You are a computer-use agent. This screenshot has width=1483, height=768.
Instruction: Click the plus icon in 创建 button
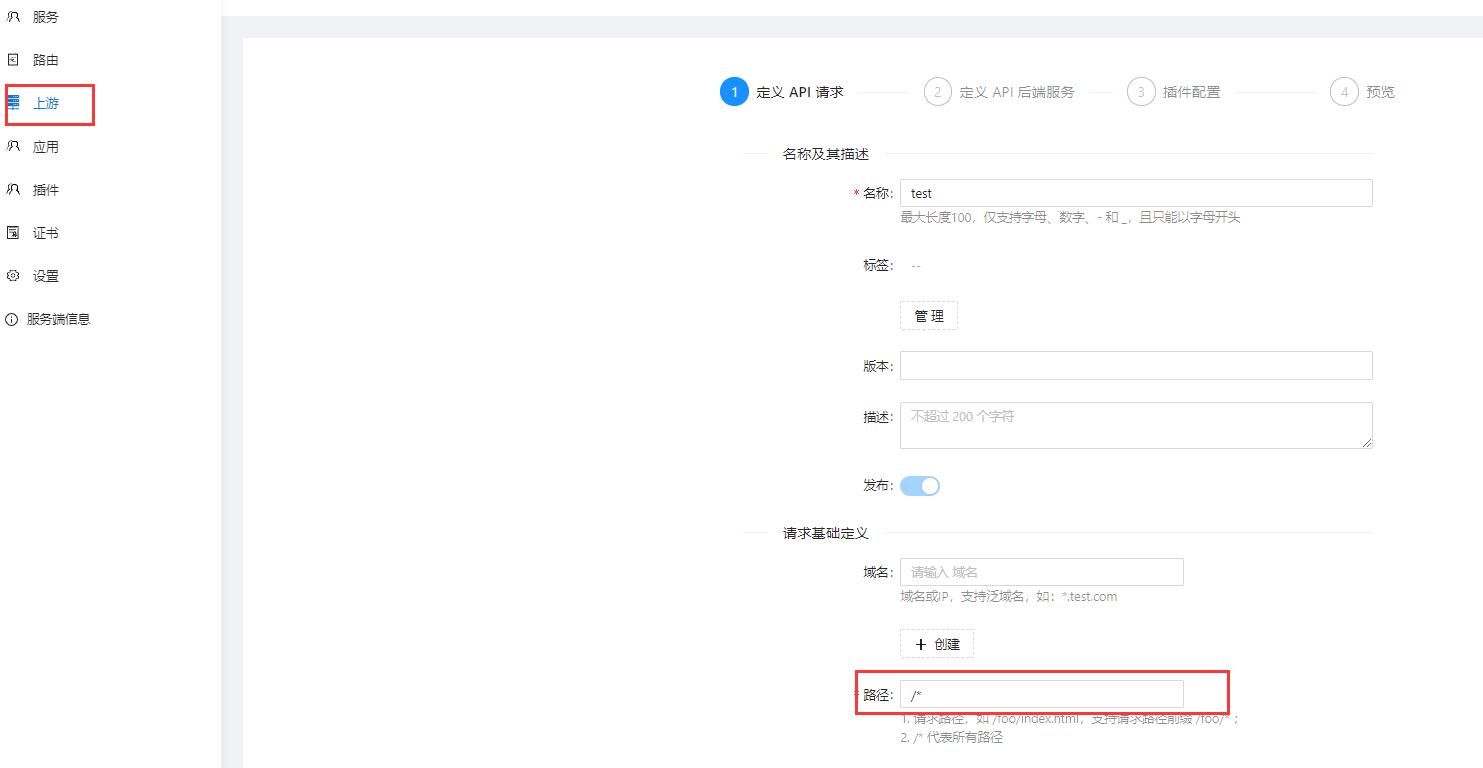click(921, 644)
